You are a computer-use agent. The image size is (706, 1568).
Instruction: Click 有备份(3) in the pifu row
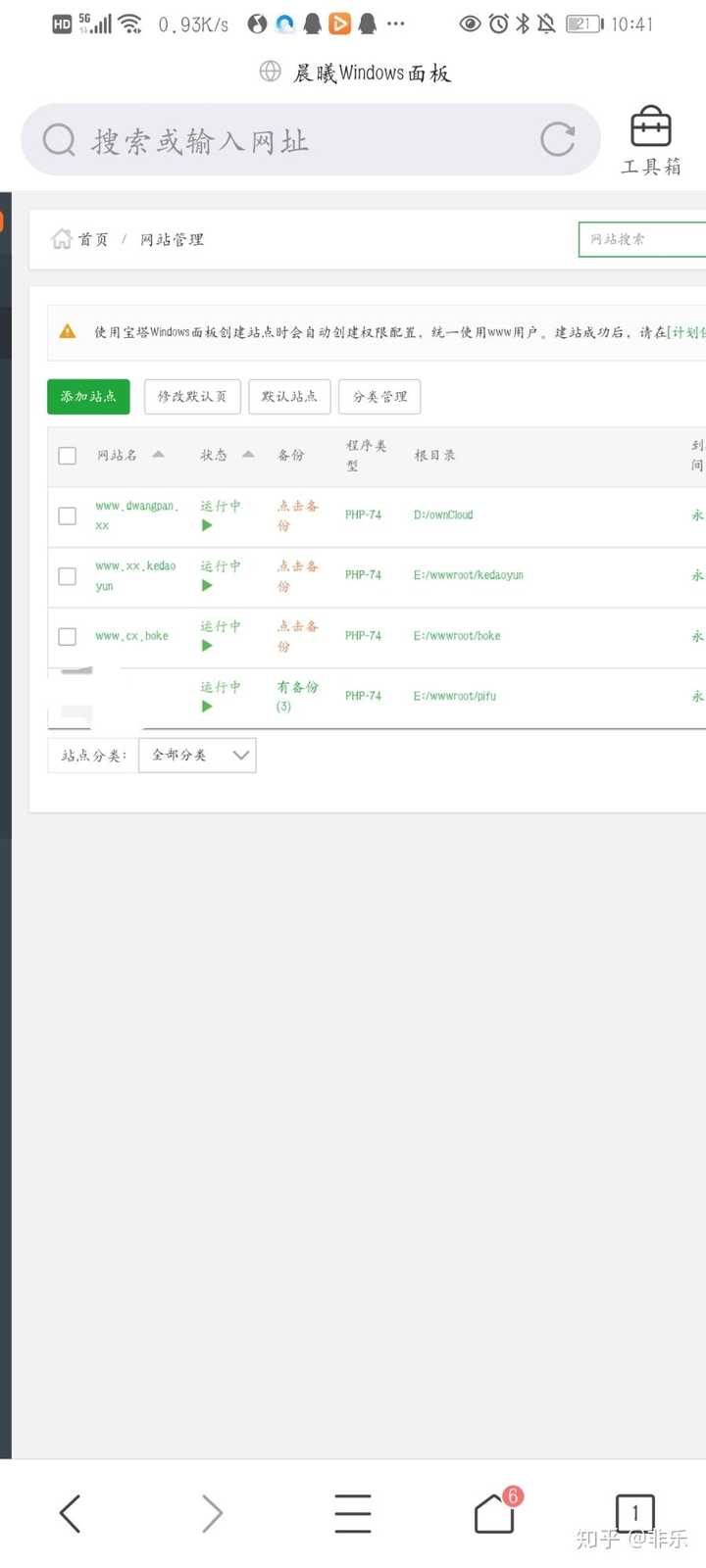[x=297, y=697]
